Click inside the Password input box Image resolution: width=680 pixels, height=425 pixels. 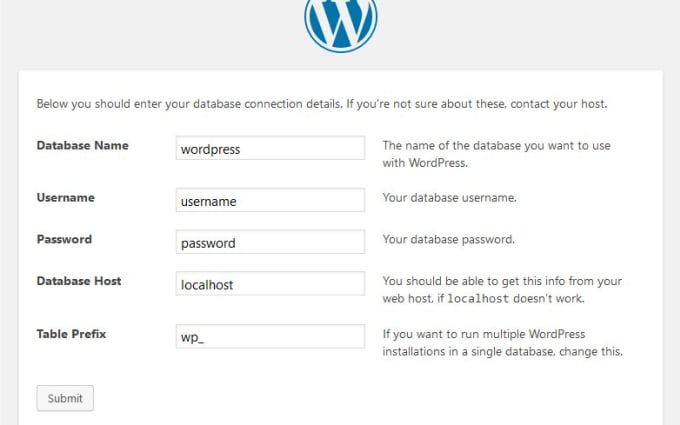click(270, 242)
